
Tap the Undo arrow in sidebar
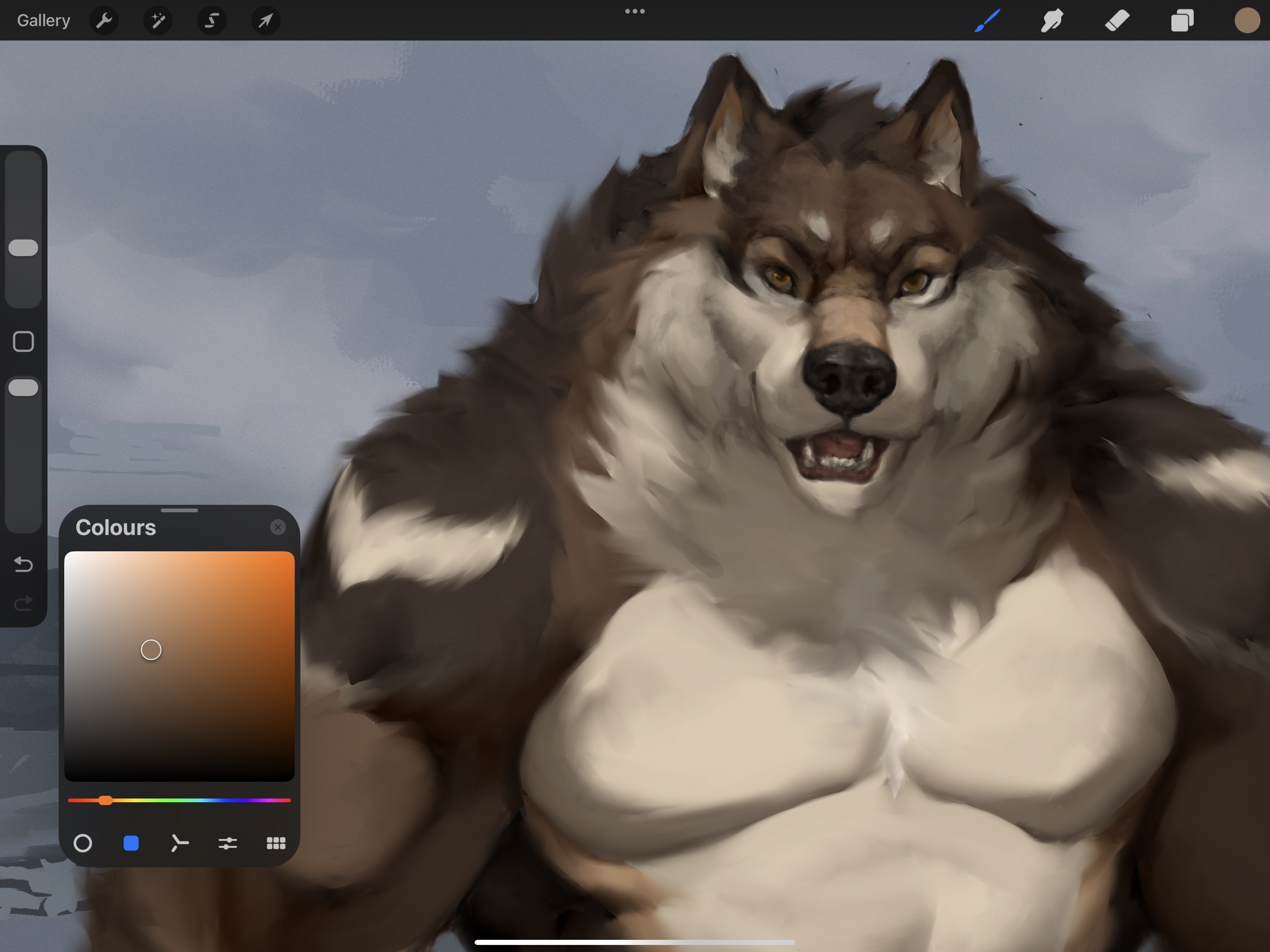click(23, 564)
